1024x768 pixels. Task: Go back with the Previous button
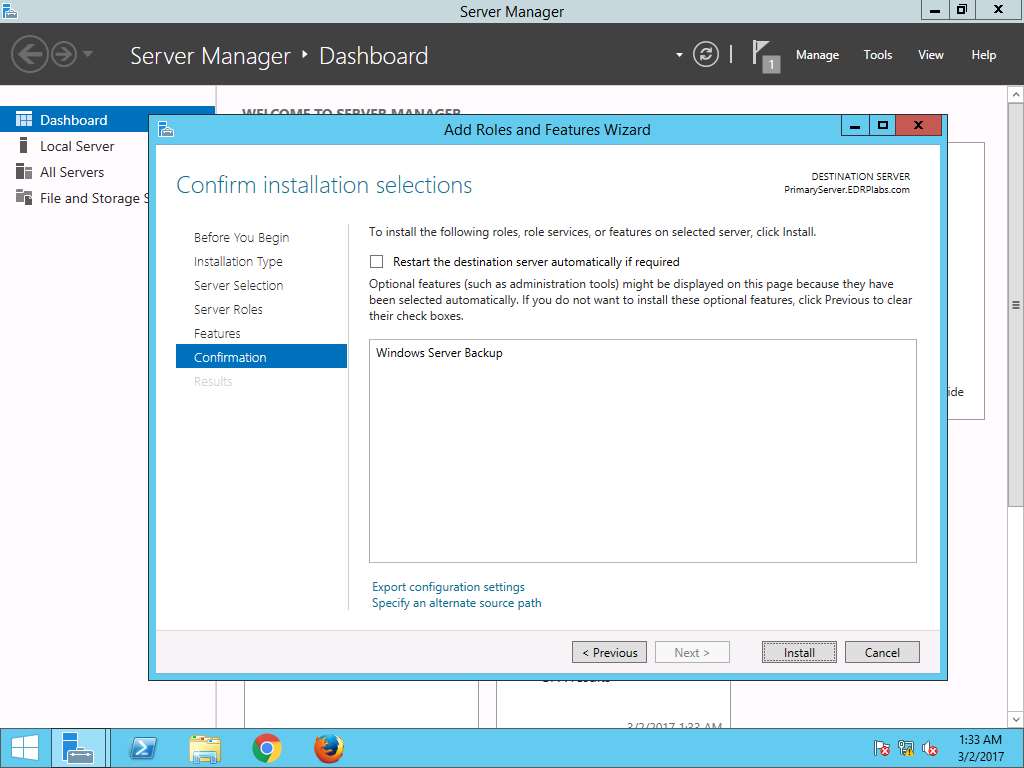coord(609,652)
